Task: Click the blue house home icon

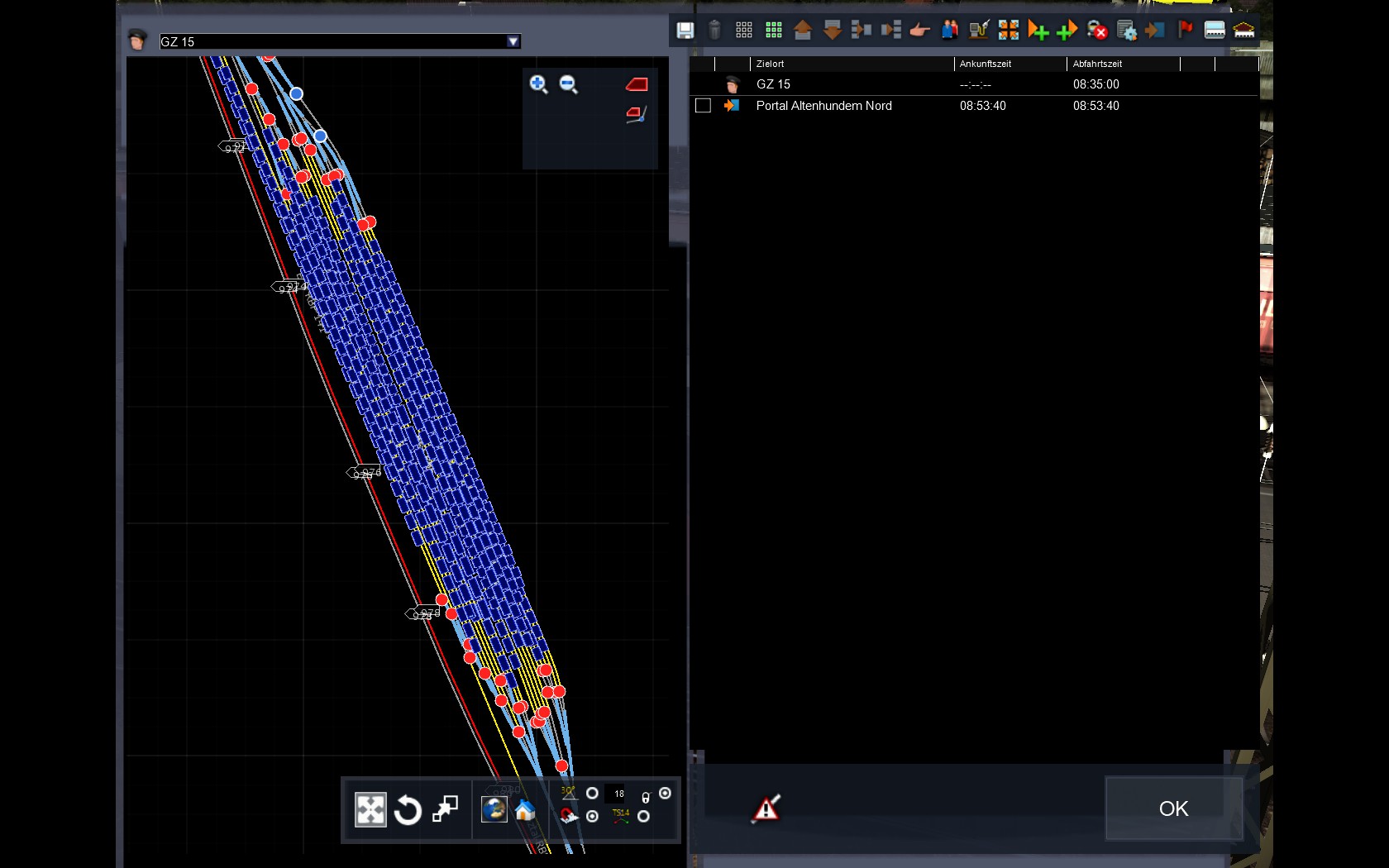Action: [525, 810]
